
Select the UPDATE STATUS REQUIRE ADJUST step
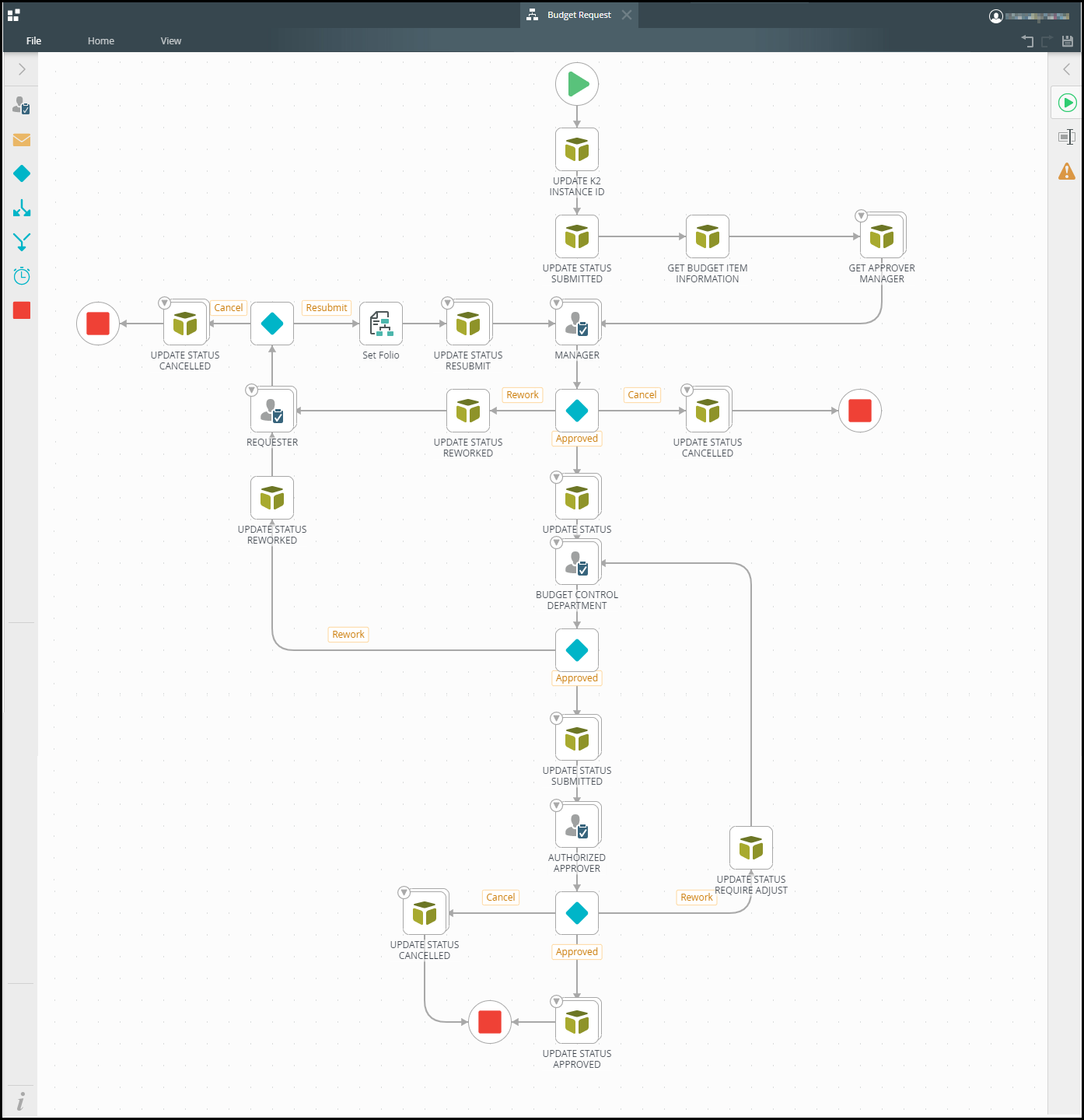coord(751,848)
